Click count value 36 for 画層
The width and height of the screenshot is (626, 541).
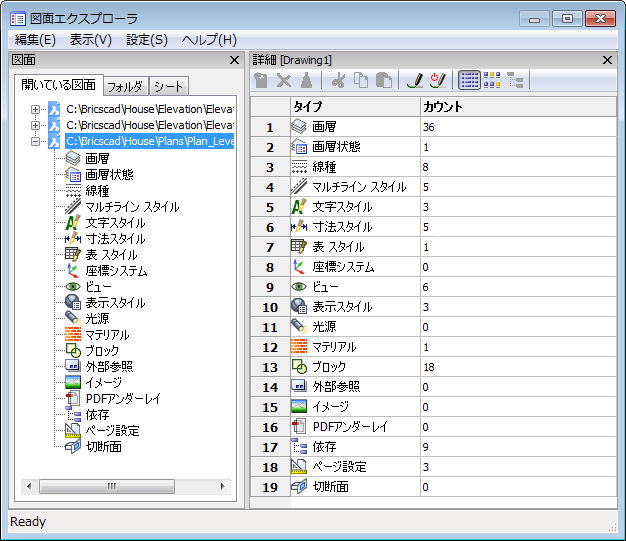[x=428, y=127]
